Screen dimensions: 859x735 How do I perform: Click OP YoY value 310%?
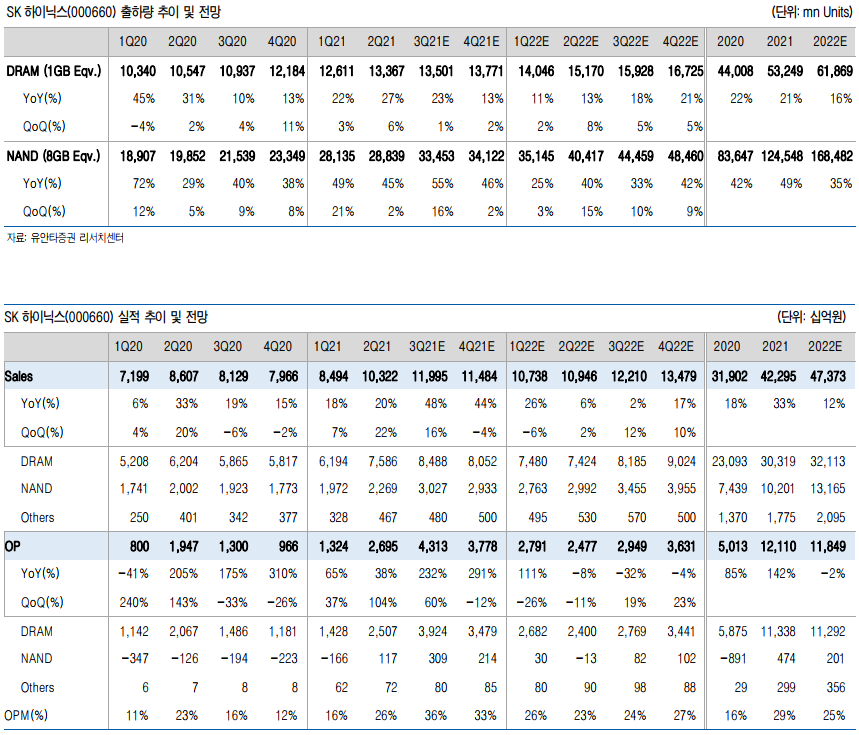[x=283, y=573]
